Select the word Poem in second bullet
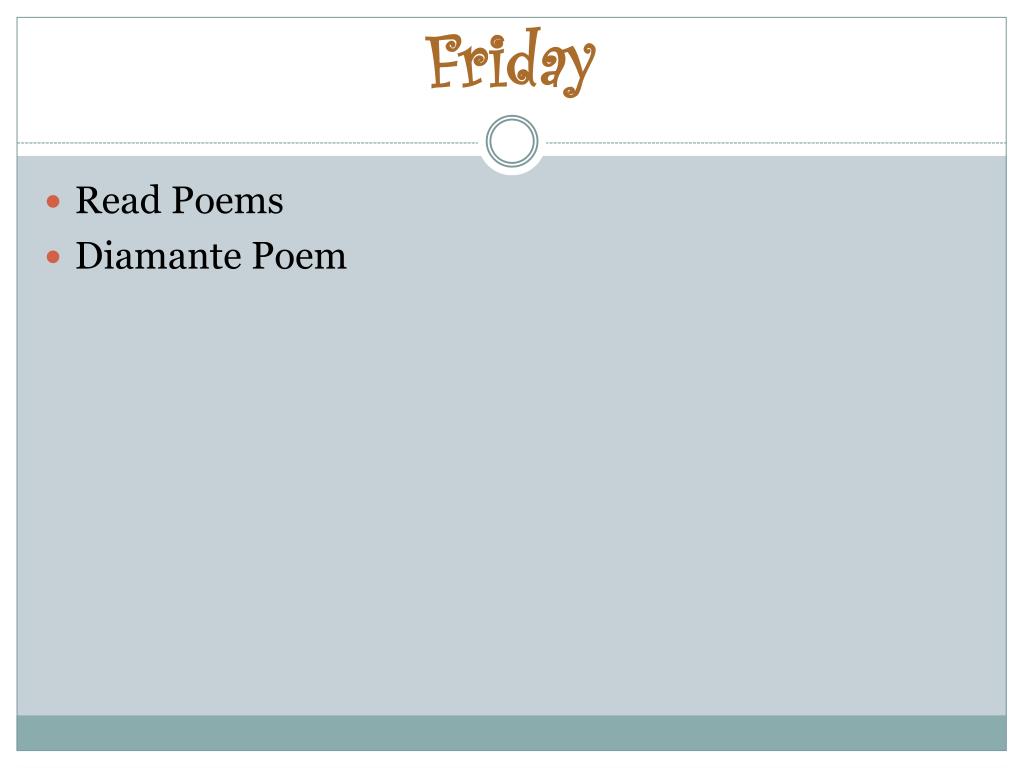Screen dimensions: 1024x768 298,256
